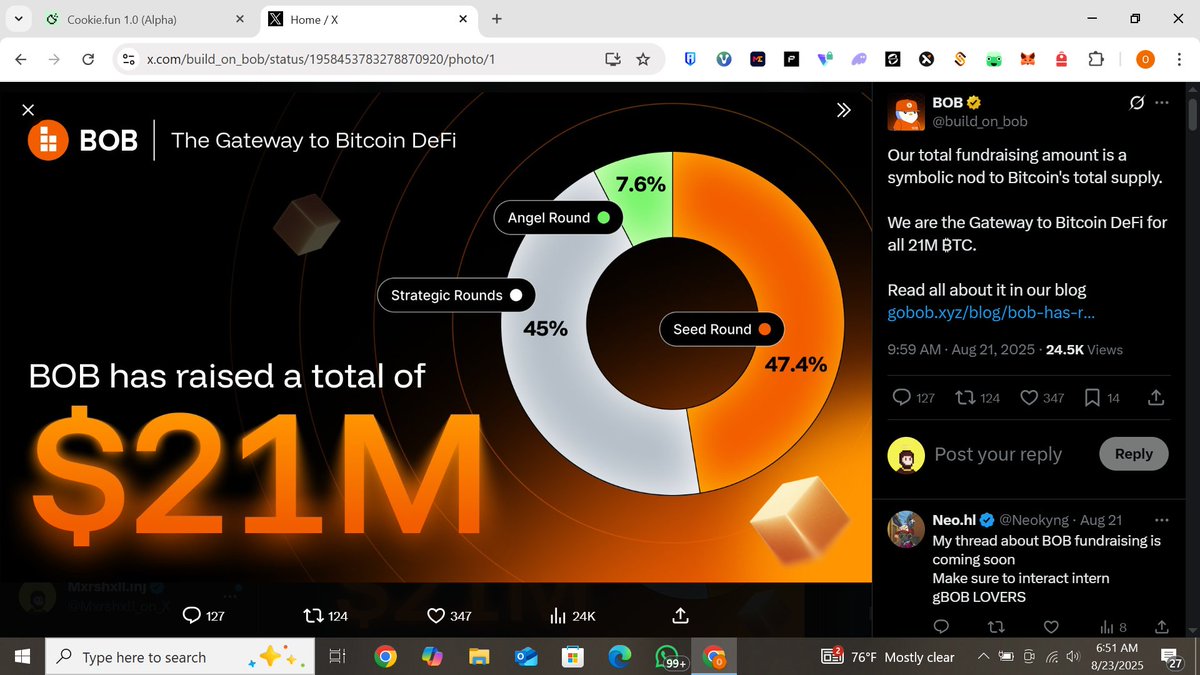The image size is (1200, 675).
Task: Show hidden system tray icons
Action: coord(984,657)
